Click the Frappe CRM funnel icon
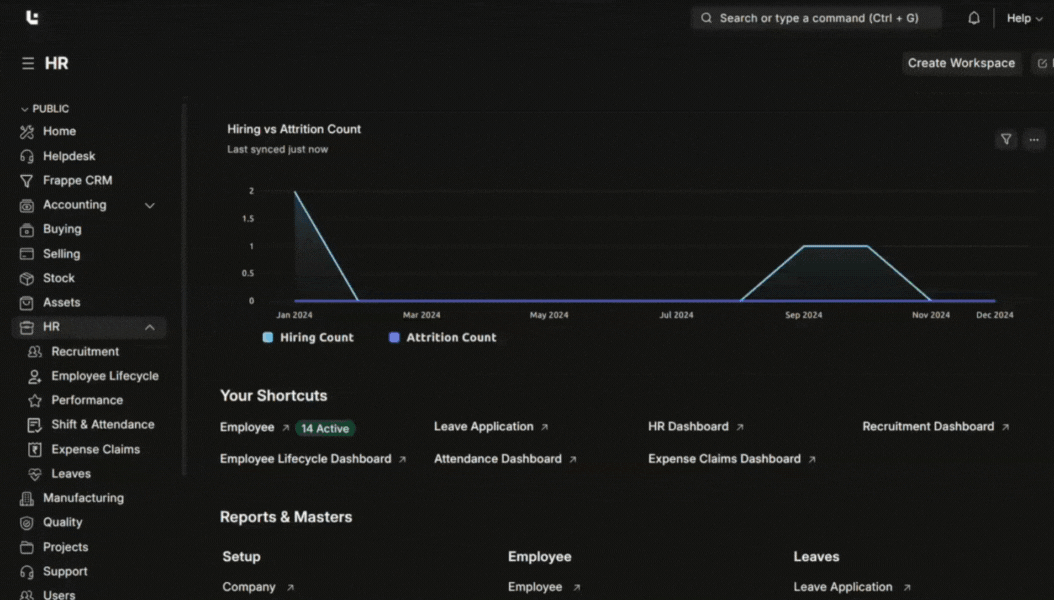 coord(27,181)
